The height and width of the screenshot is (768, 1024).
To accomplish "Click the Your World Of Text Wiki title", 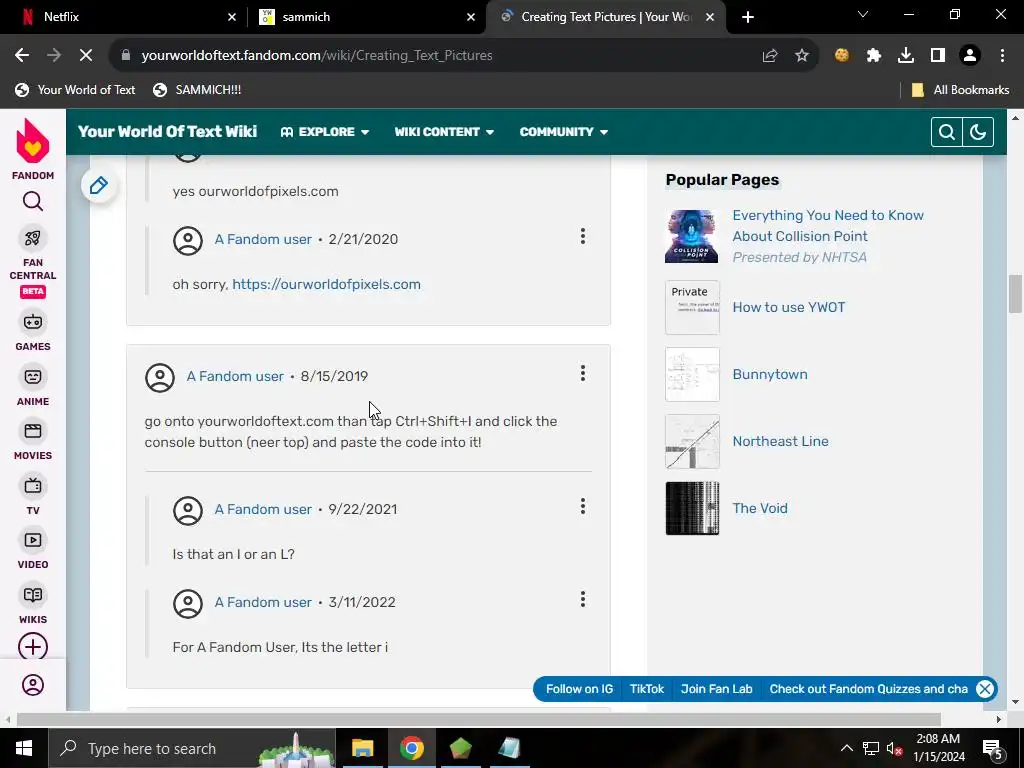I will point(167,132).
